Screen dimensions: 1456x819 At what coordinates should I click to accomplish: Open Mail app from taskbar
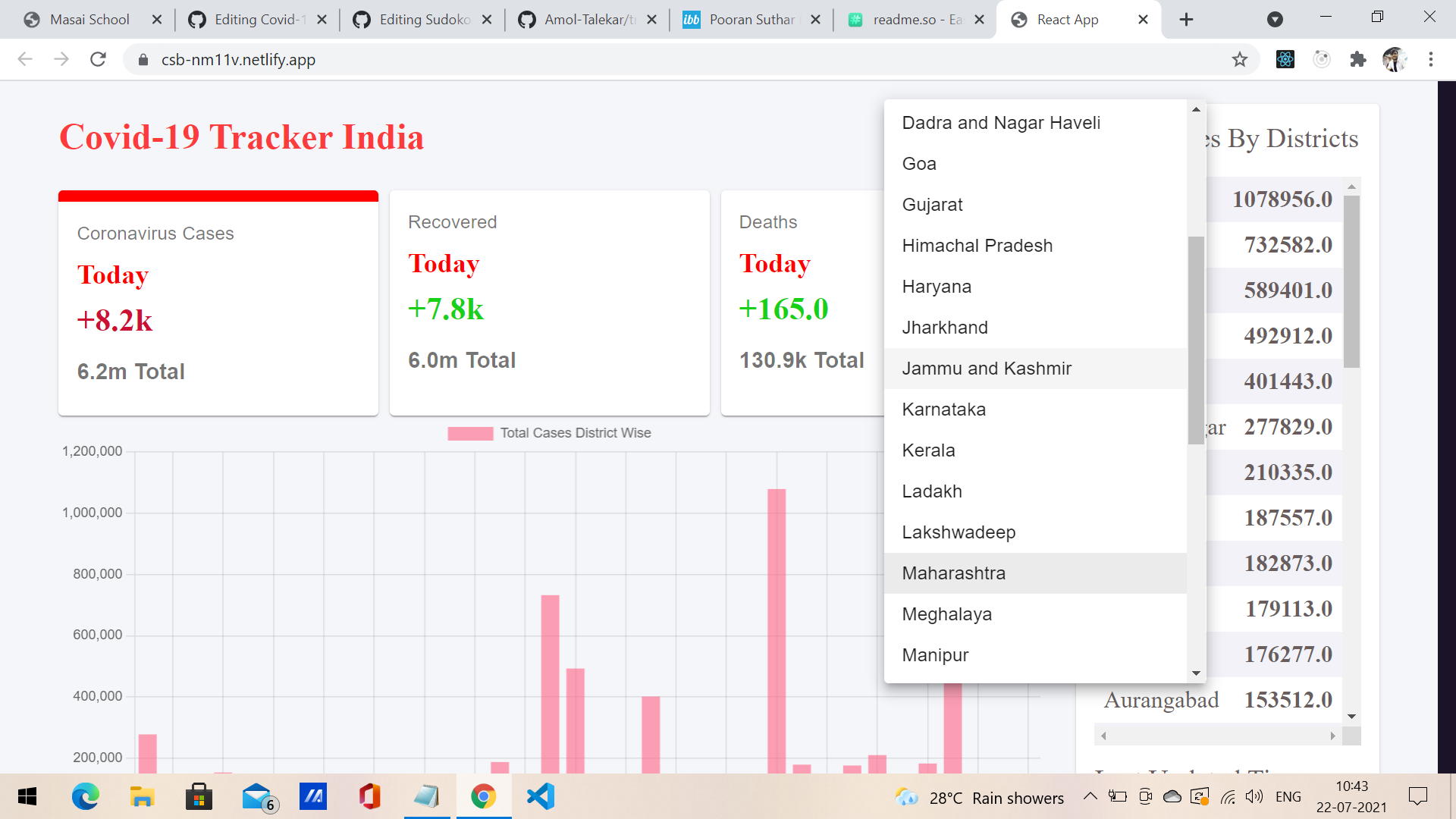(x=259, y=797)
